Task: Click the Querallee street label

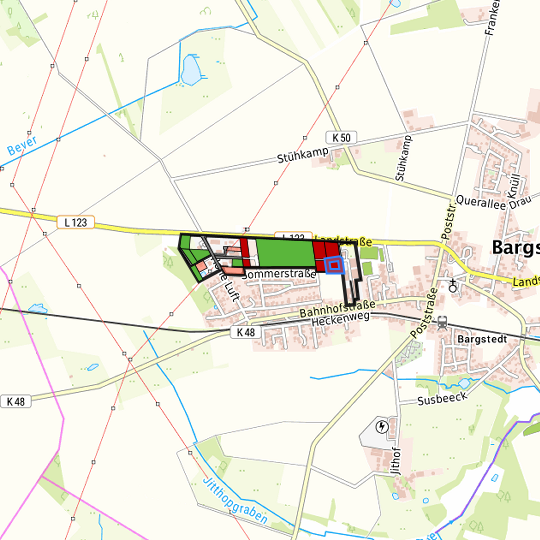Action: tap(481, 202)
